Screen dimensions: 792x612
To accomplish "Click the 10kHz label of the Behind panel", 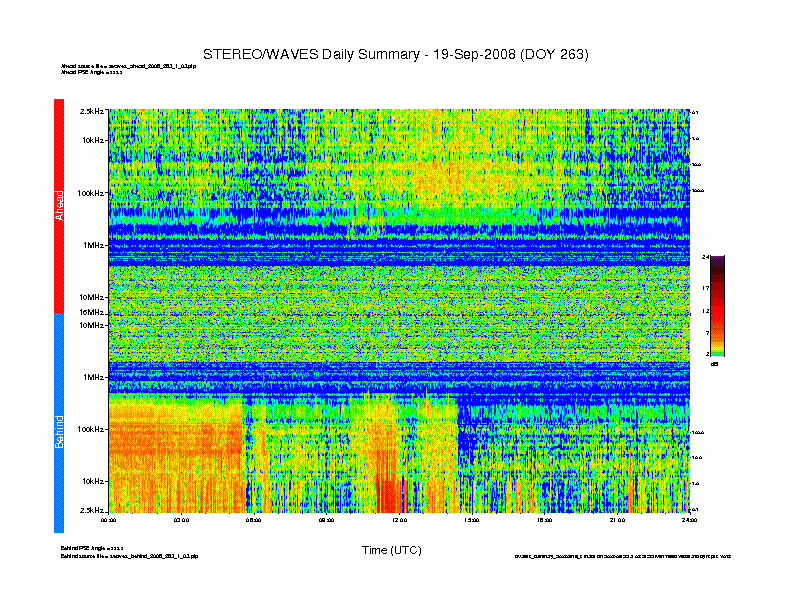I will 93,481.
